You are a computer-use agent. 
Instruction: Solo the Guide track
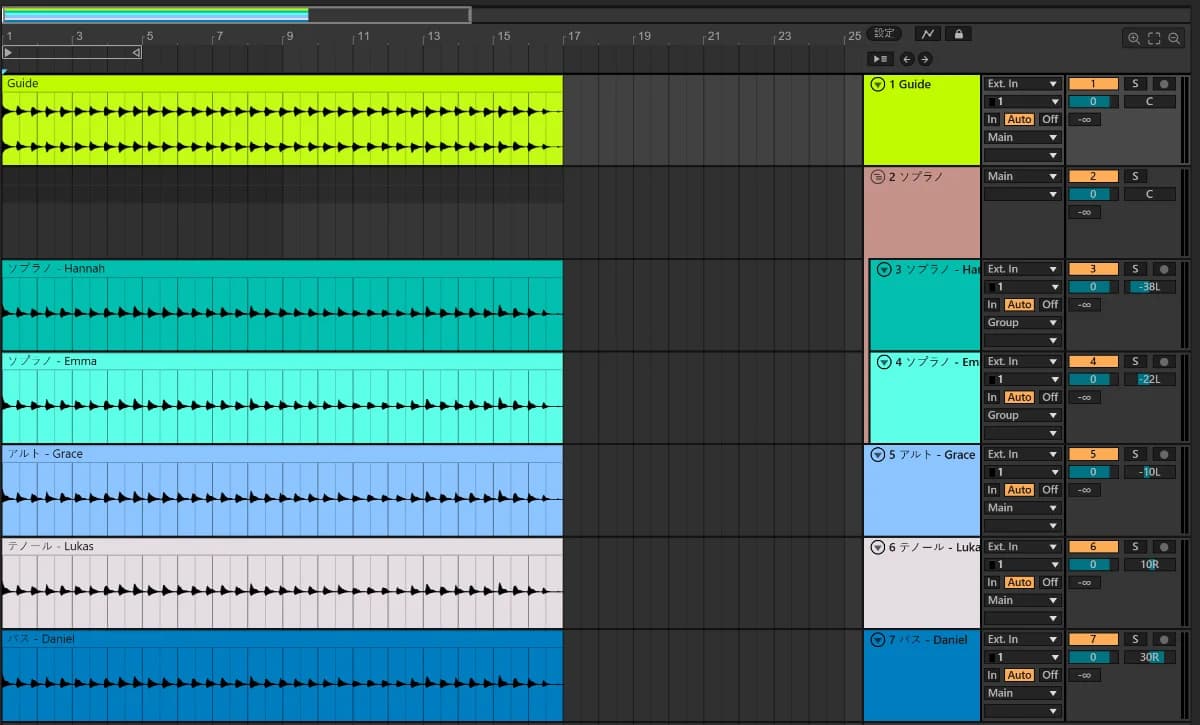click(x=1135, y=84)
